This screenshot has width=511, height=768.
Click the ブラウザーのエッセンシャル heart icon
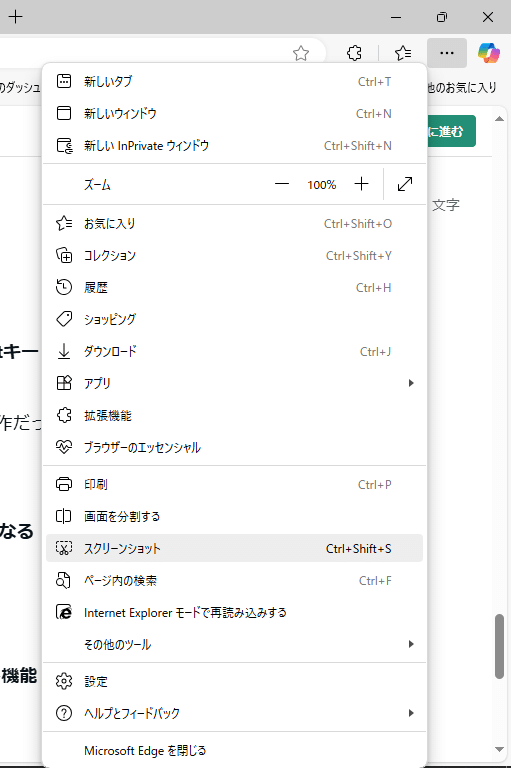click(64, 447)
